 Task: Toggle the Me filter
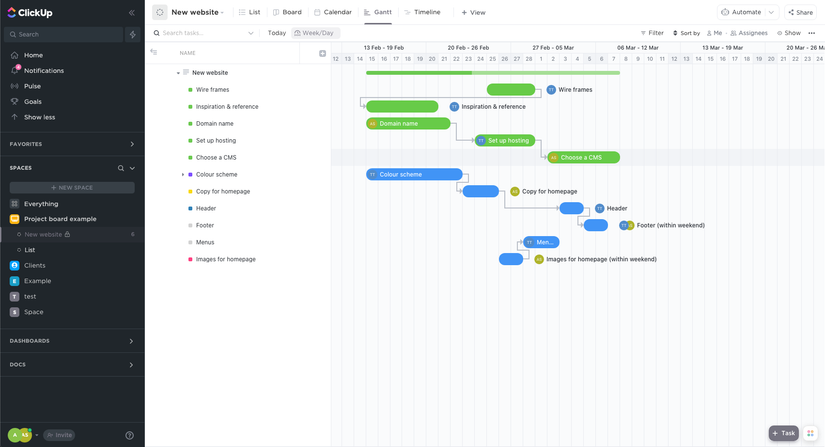tap(714, 33)
